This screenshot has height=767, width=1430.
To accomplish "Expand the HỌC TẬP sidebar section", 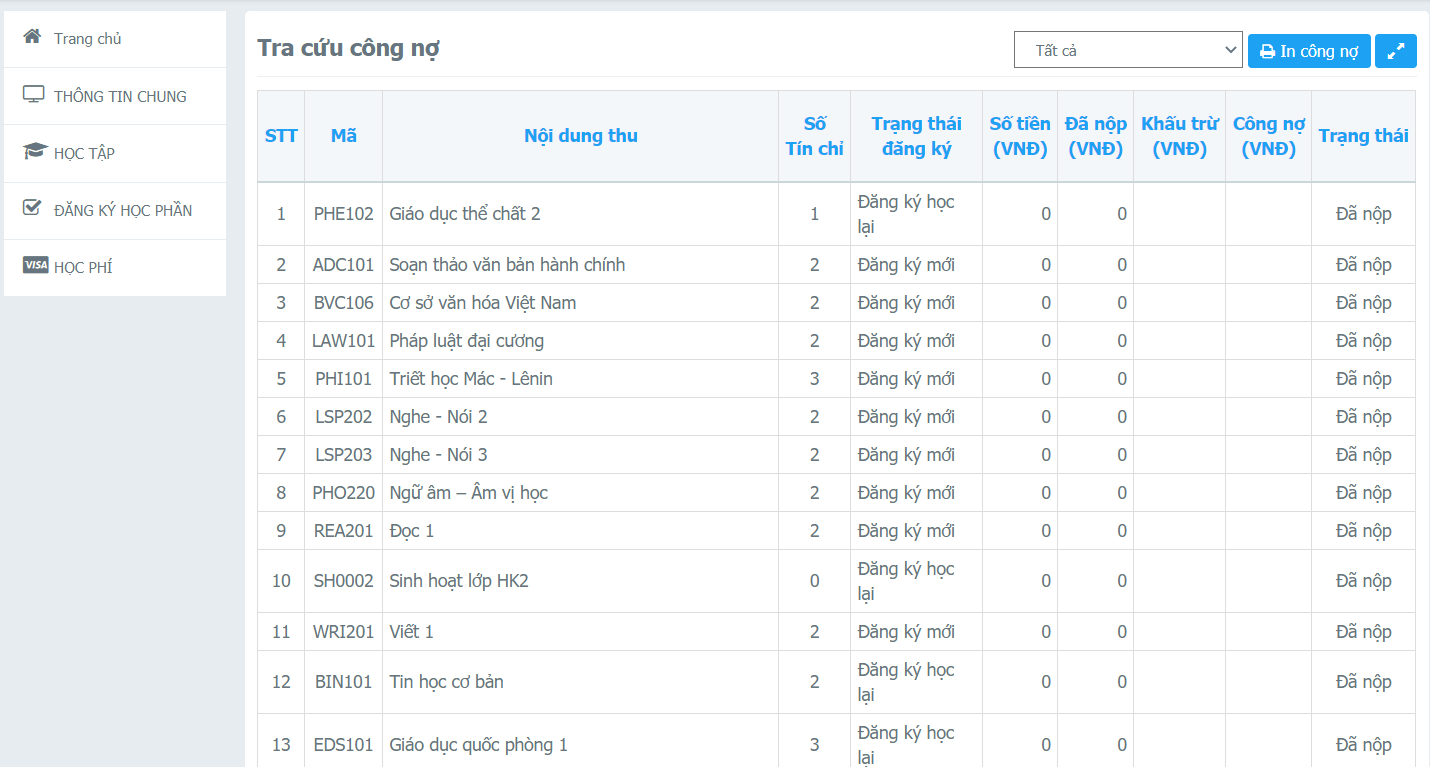I will point(84,153).
